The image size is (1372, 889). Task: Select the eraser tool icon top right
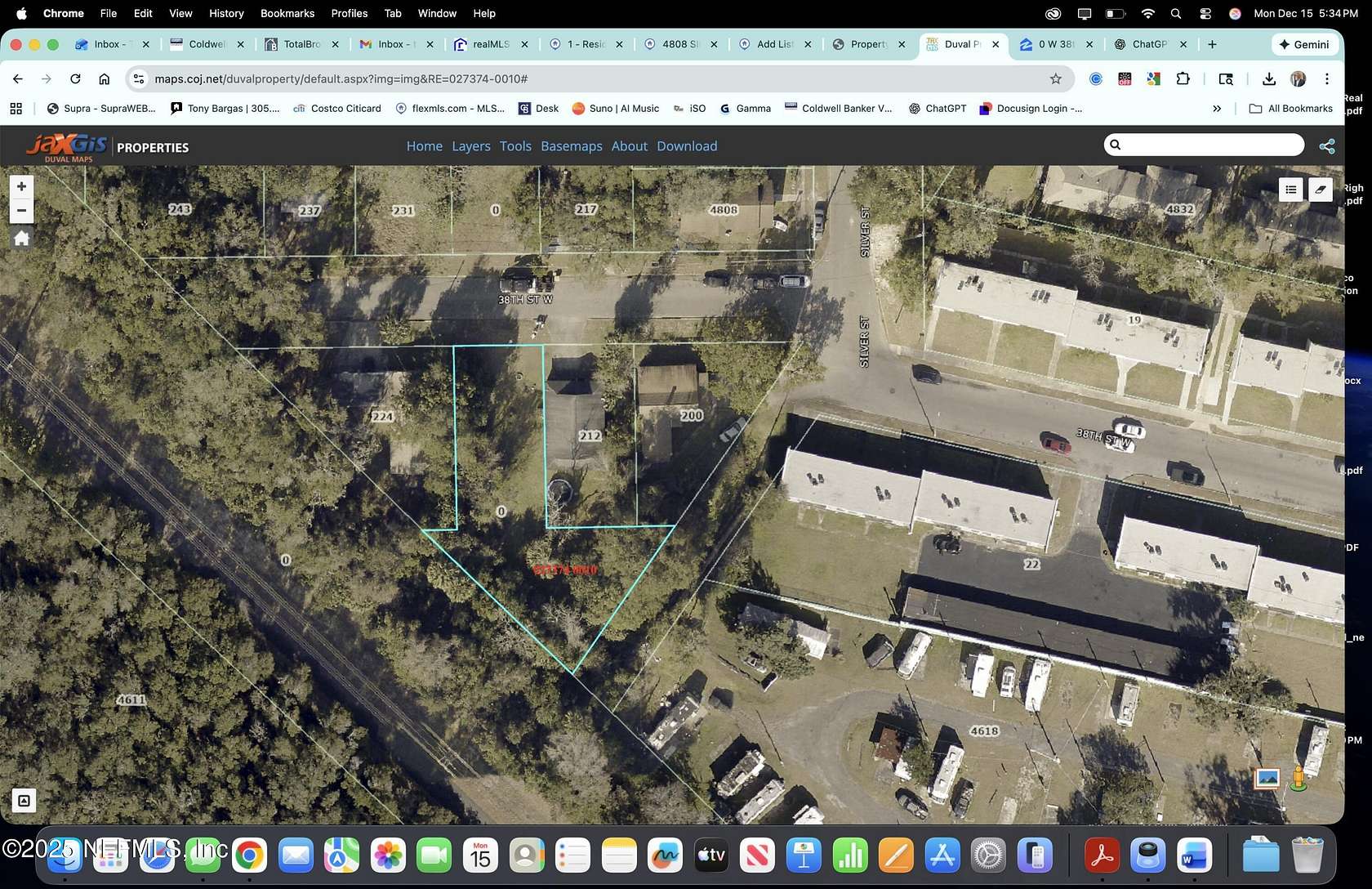point(1321,190)
